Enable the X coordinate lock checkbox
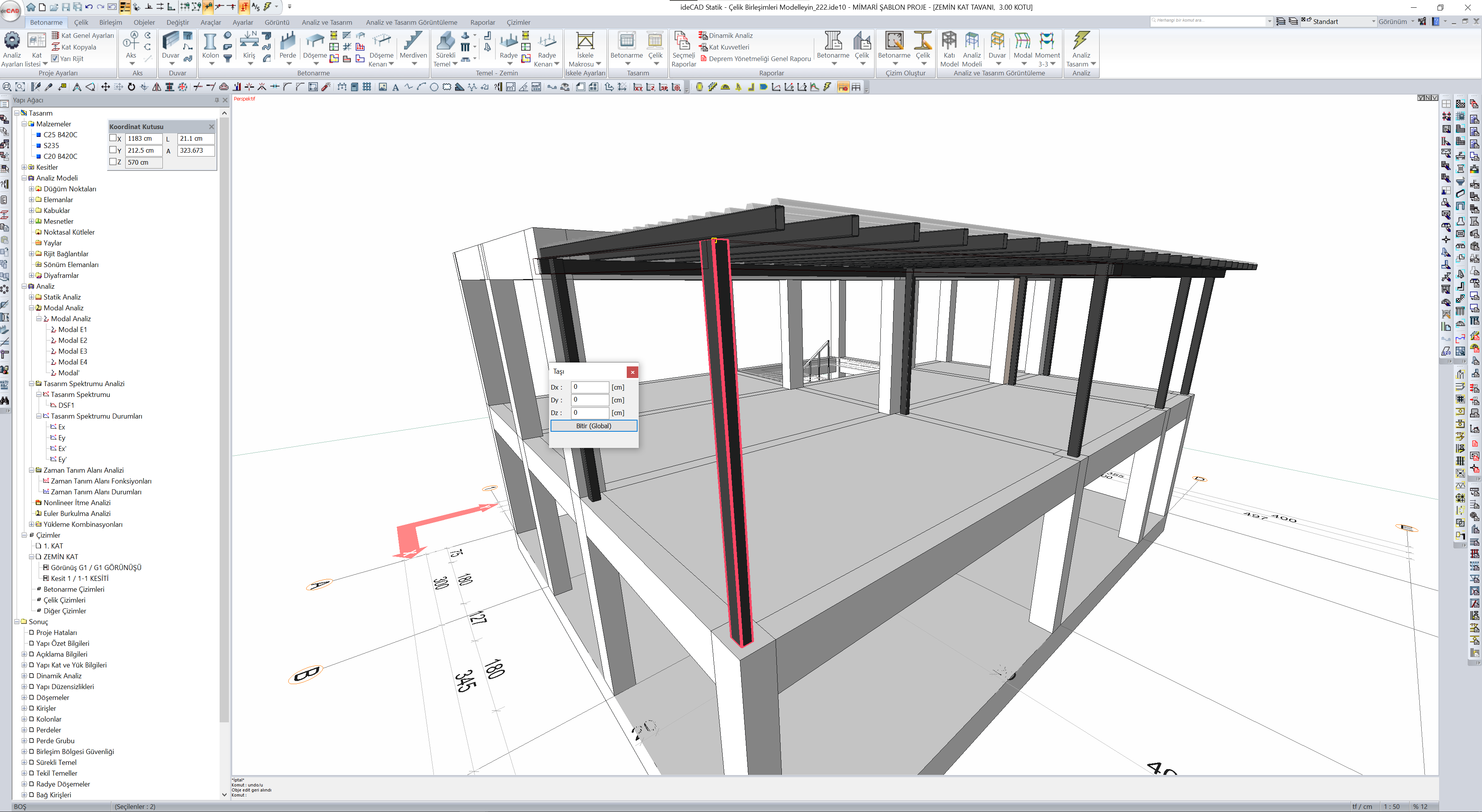1482x812 pixels. click(113, 138)
